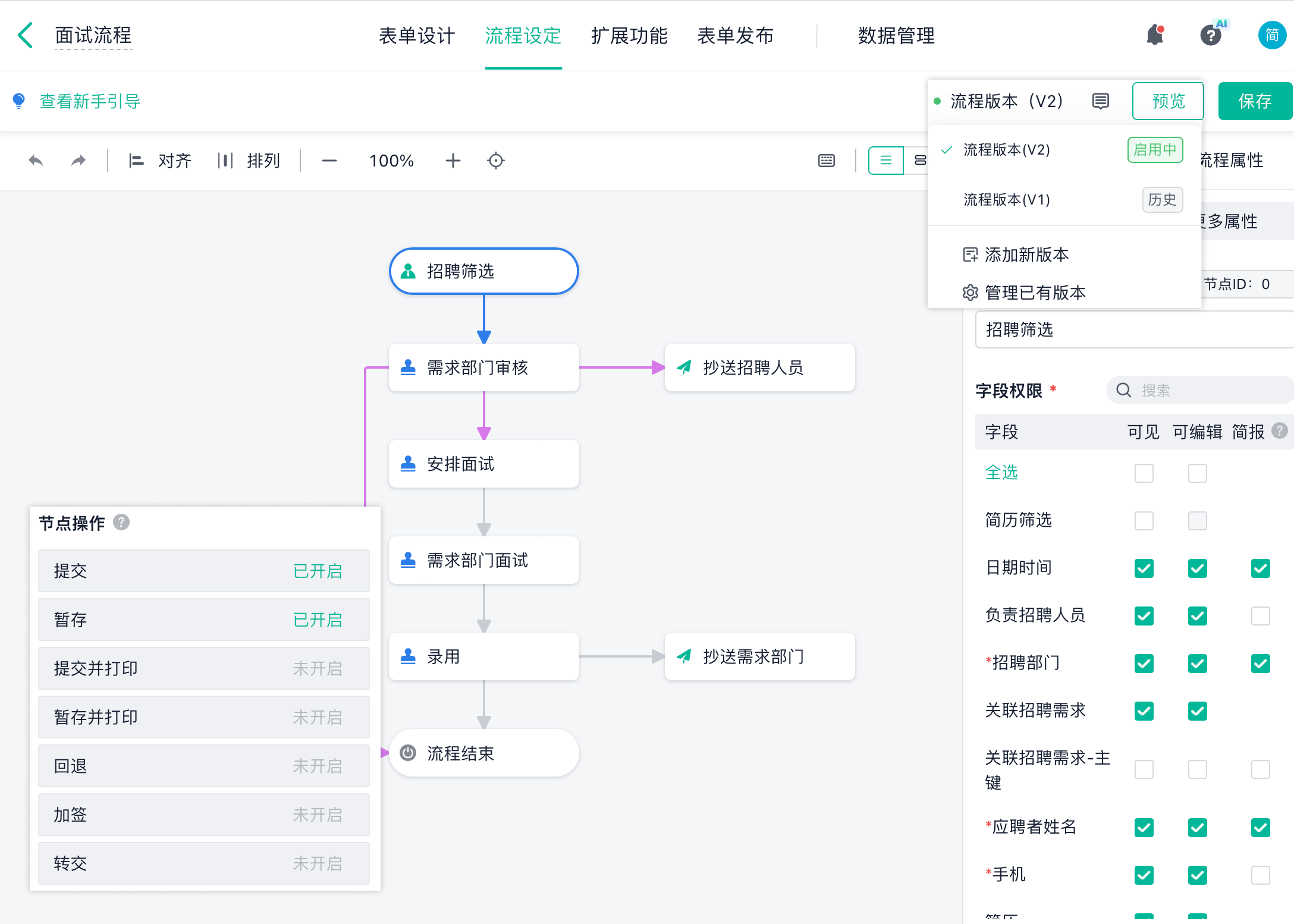Open the keyboard shortcuts icon
1294x924 pixels.
[826, 161]
